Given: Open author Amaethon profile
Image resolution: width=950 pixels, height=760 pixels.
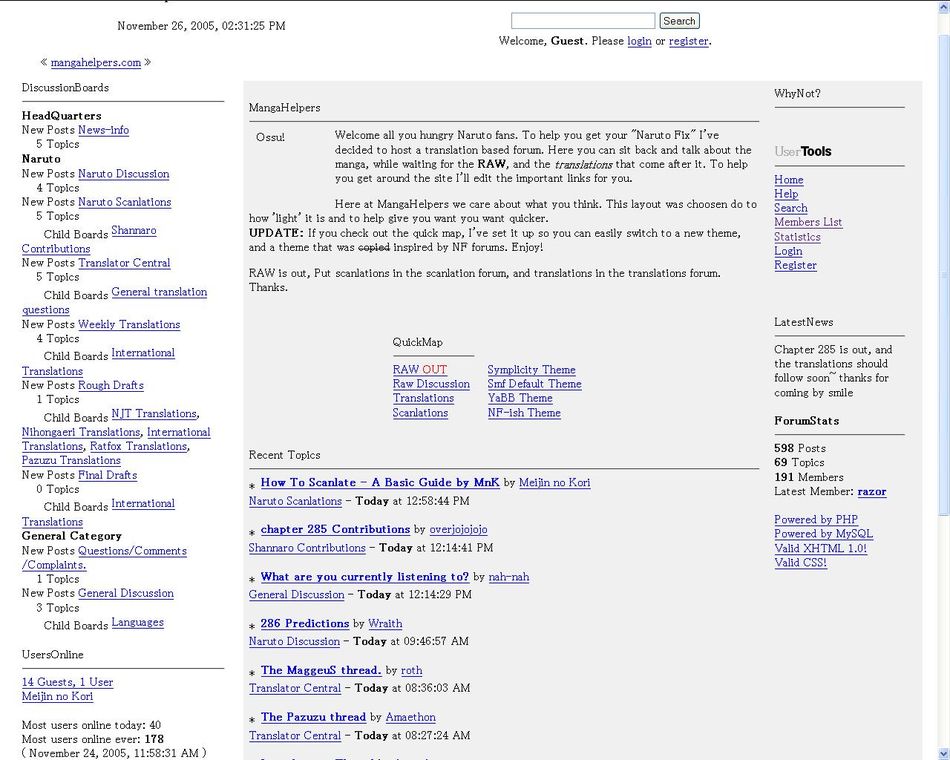Looking at the screenshot, I should pyautogui.click(x=410, y=717).
